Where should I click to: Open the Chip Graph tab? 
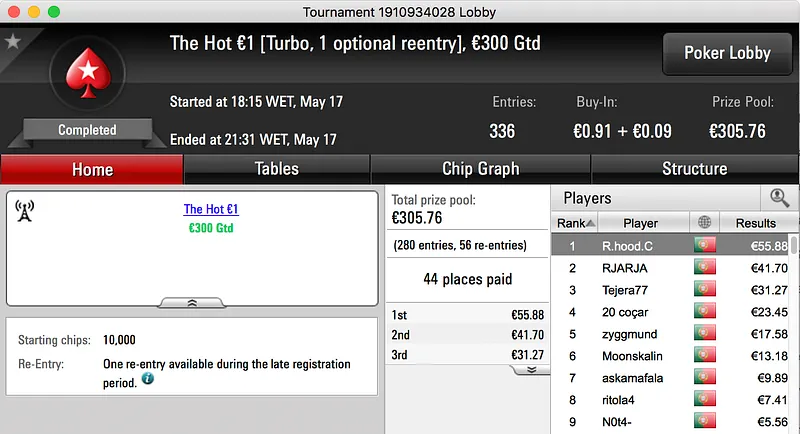pos(480,169)
